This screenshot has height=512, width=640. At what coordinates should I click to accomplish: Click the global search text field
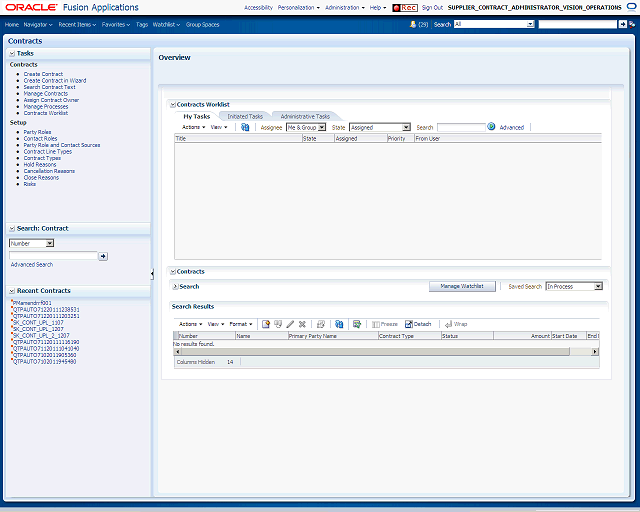(578, 24)
